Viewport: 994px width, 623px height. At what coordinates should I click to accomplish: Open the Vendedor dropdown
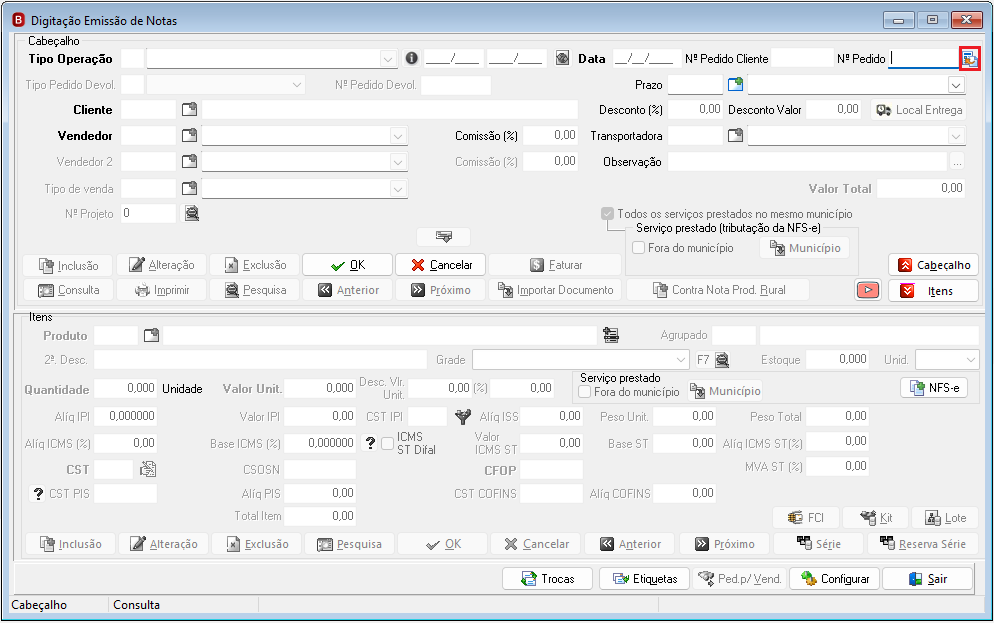(x=397, y=136)
